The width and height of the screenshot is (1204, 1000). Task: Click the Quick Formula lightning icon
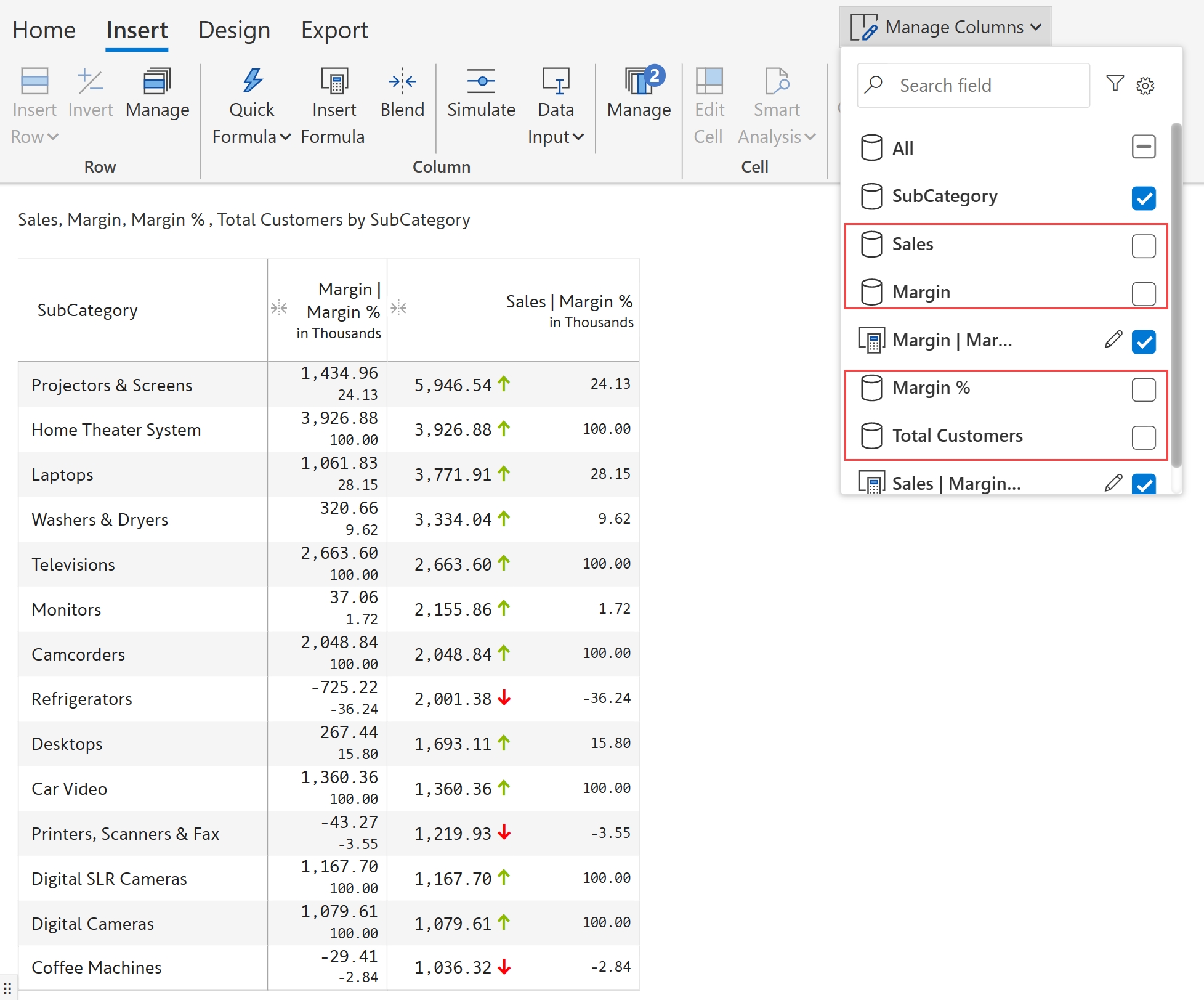(x=252, y=81)
